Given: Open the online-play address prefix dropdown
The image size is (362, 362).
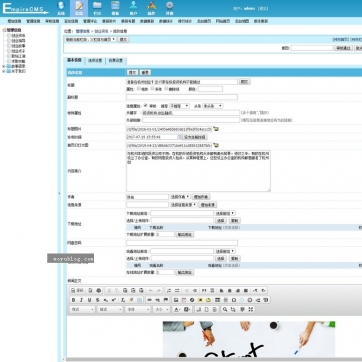Looking at the screenshot, I should tap(225, 251).
